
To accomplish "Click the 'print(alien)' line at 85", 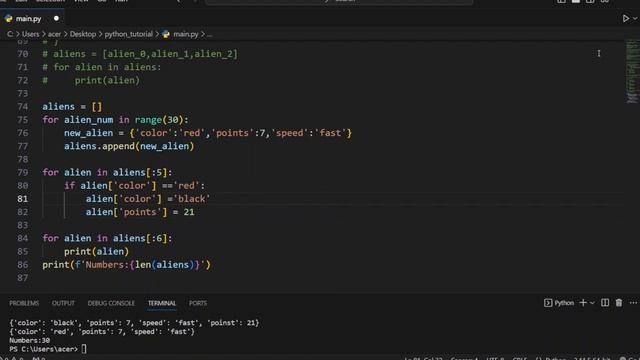I will point(96,251).
